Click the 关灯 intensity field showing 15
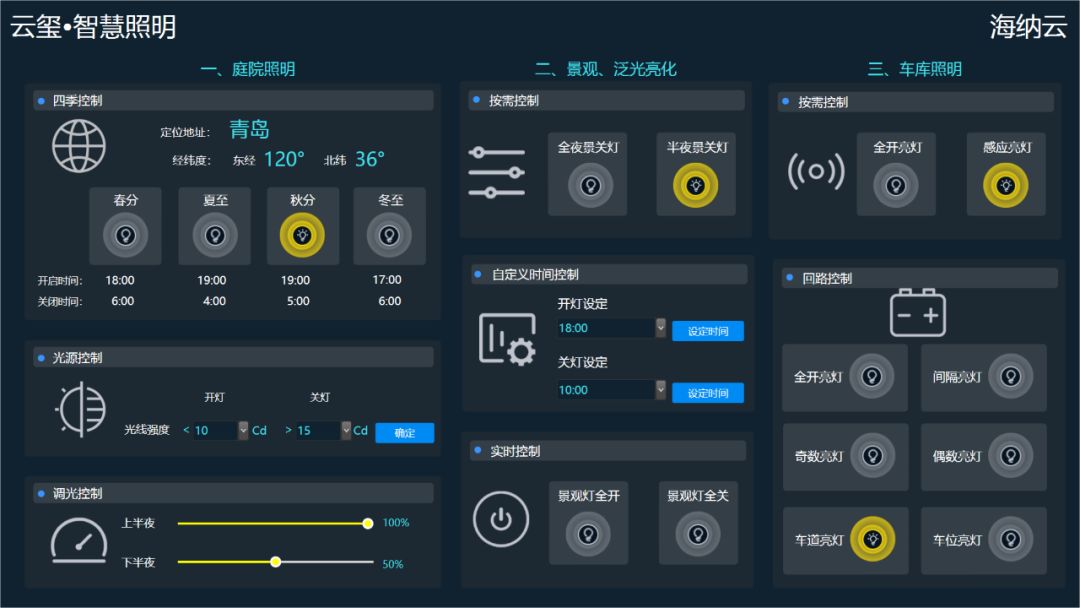Screen dimensions: 1080x608 point(318,430)
